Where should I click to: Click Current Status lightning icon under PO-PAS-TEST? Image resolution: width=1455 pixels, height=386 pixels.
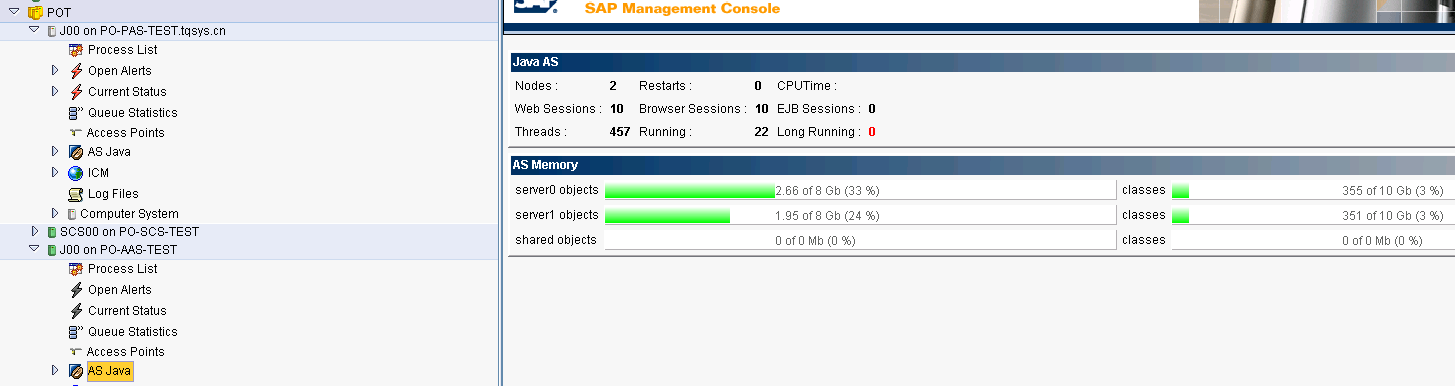pyautogui.click(x=76, y=91)
